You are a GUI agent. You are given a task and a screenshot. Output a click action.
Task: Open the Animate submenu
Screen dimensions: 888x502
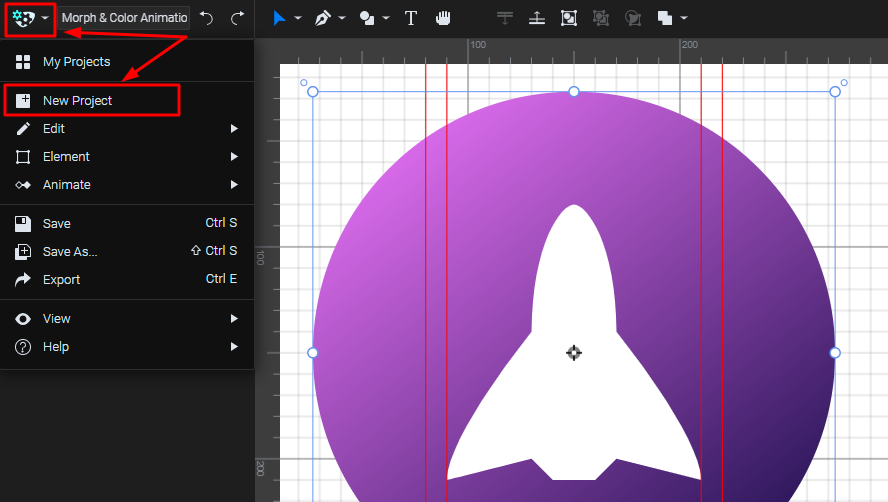click(127, 185)
